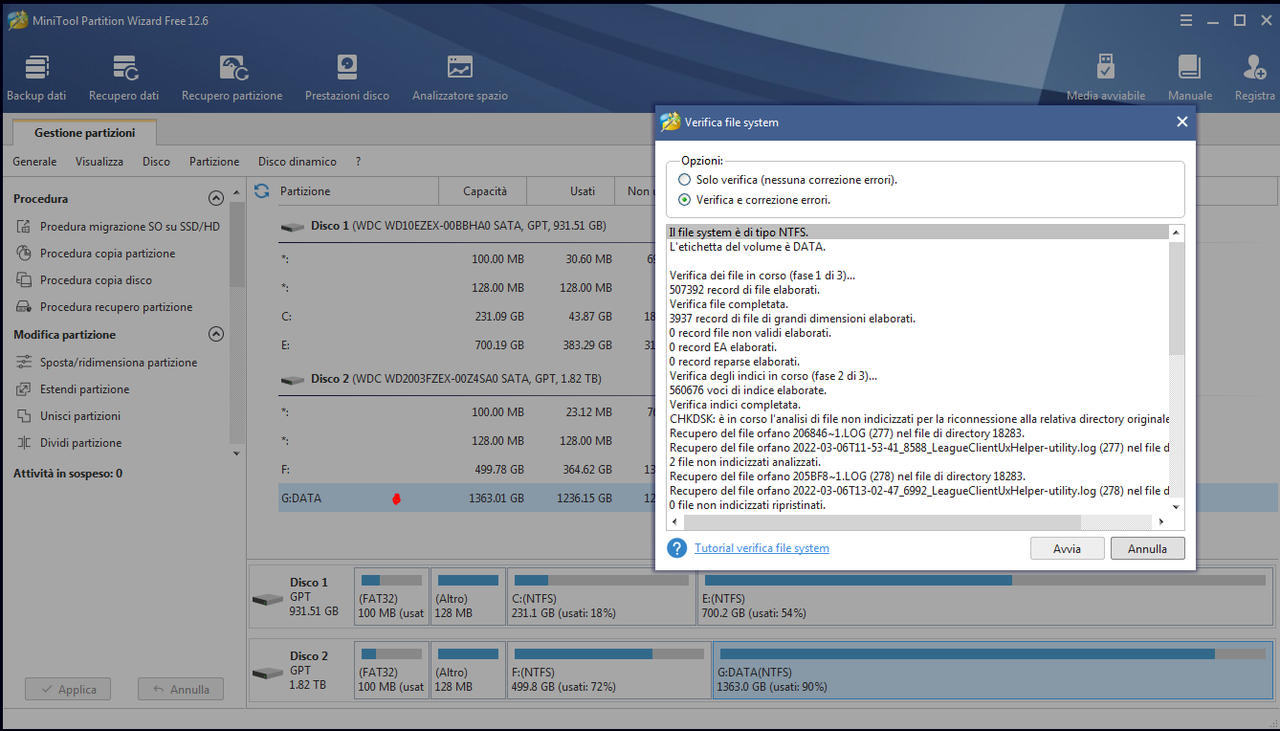The image size is (1280, 731).
Task: Collapse the Procedura section
Action: pyautogui.click(x=215, y=199)
